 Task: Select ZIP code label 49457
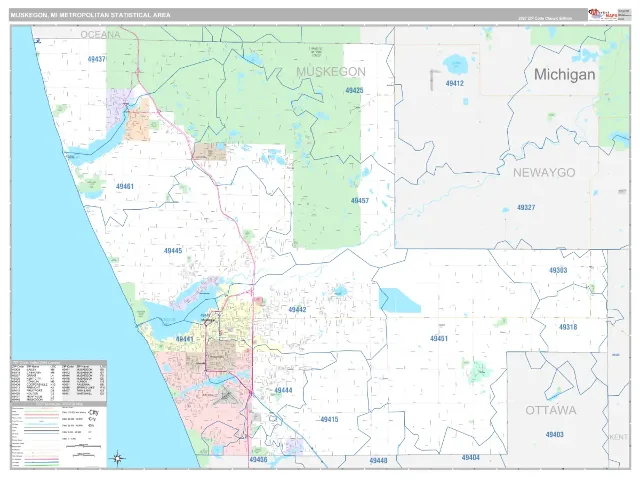coord(360,201)
